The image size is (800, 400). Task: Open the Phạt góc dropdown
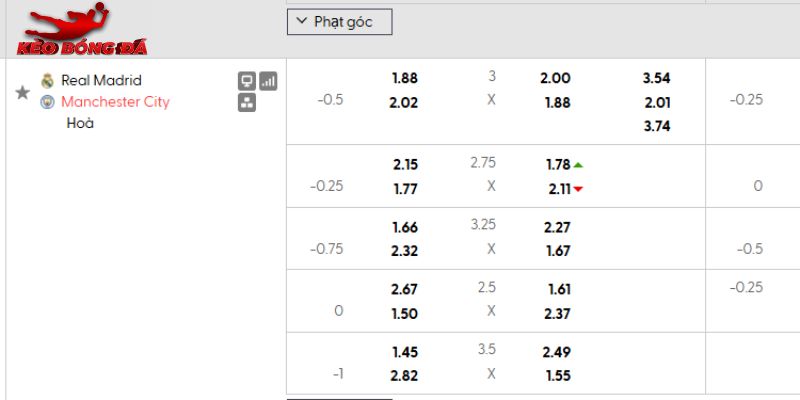339,22
